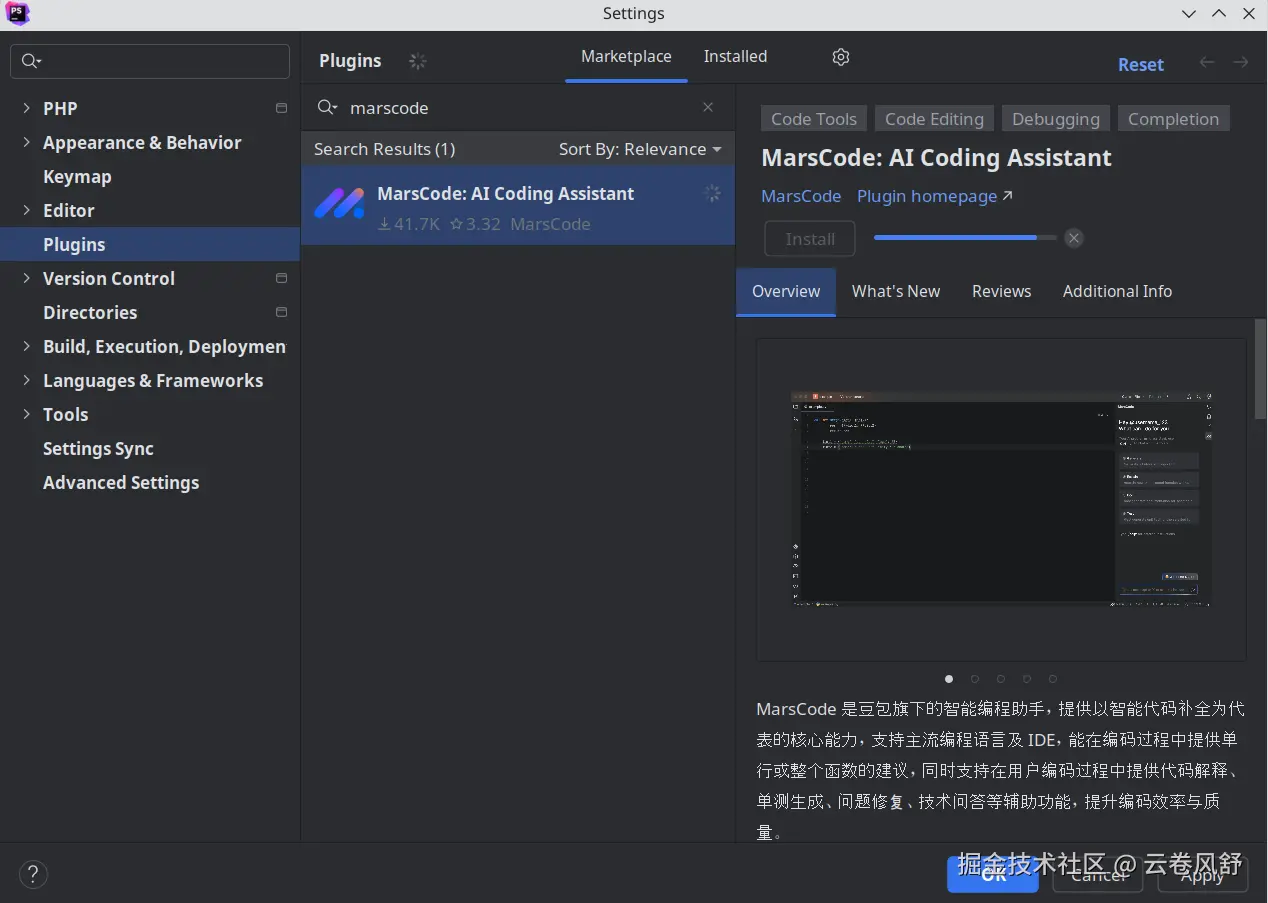Expand the Version Control node

(x=26, y=278)
